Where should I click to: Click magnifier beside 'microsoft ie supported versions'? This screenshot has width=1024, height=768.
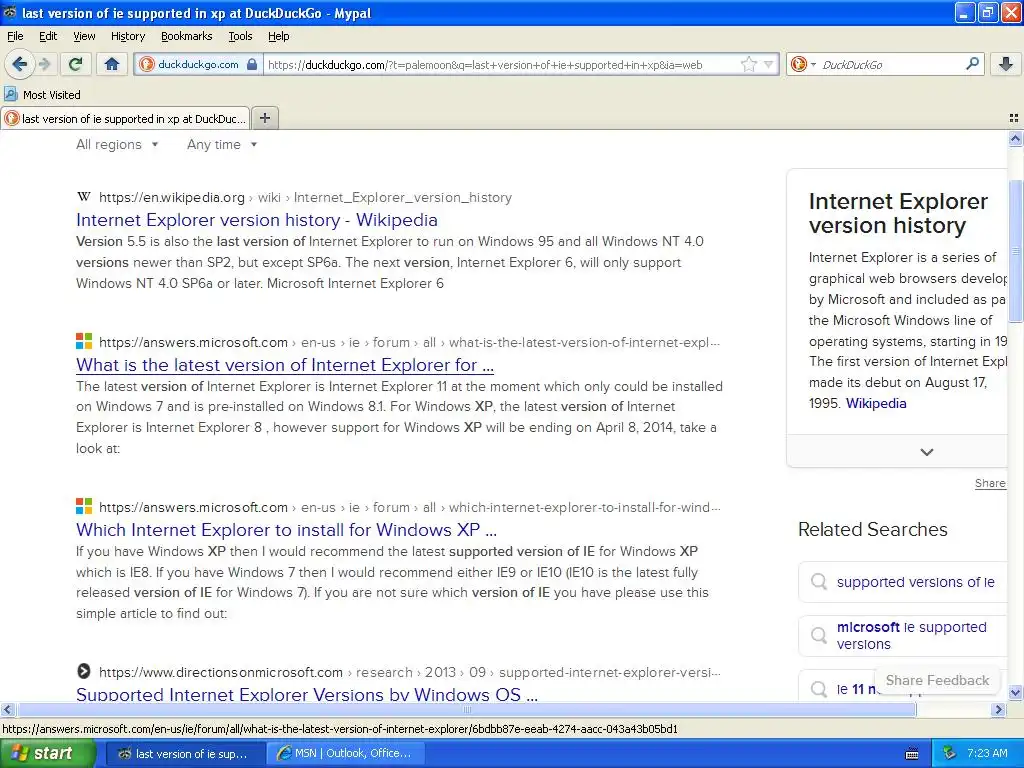tap(819, 635)
